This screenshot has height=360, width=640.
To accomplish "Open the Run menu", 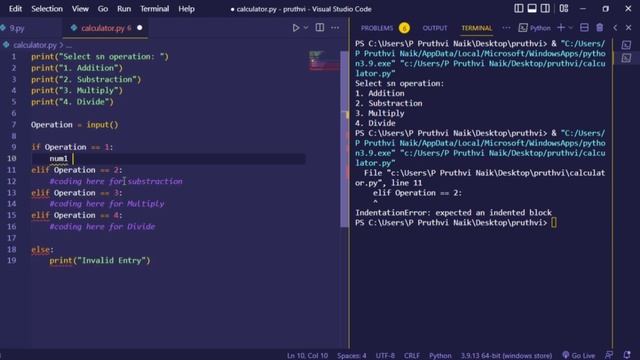I will coord(124,9).
